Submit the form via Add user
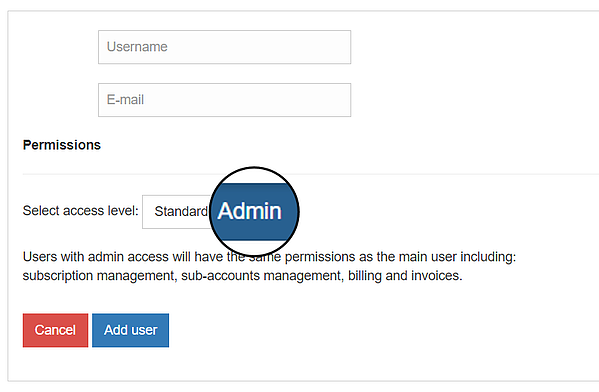This screenshot has width=599, height=392. (x=130, y=330)
